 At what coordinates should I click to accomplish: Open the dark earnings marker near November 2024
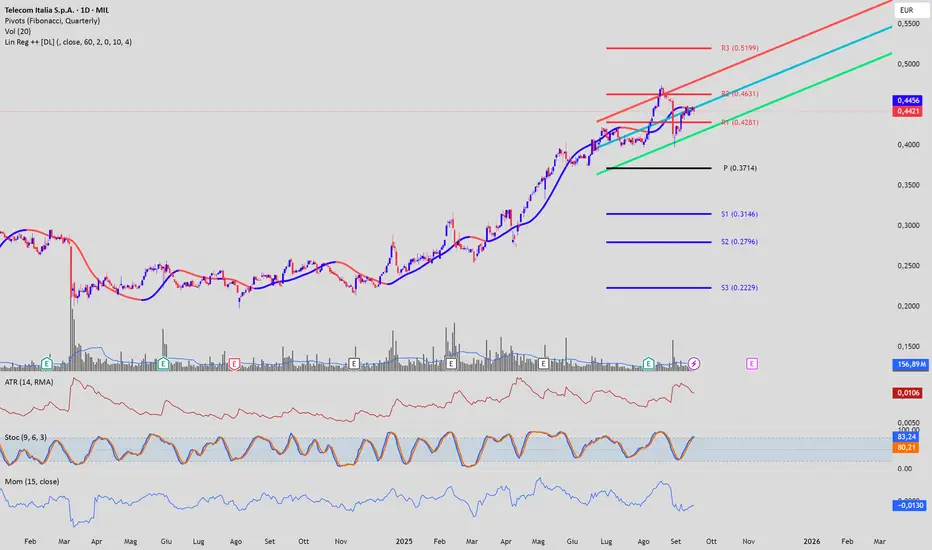[x=354, y=363]
